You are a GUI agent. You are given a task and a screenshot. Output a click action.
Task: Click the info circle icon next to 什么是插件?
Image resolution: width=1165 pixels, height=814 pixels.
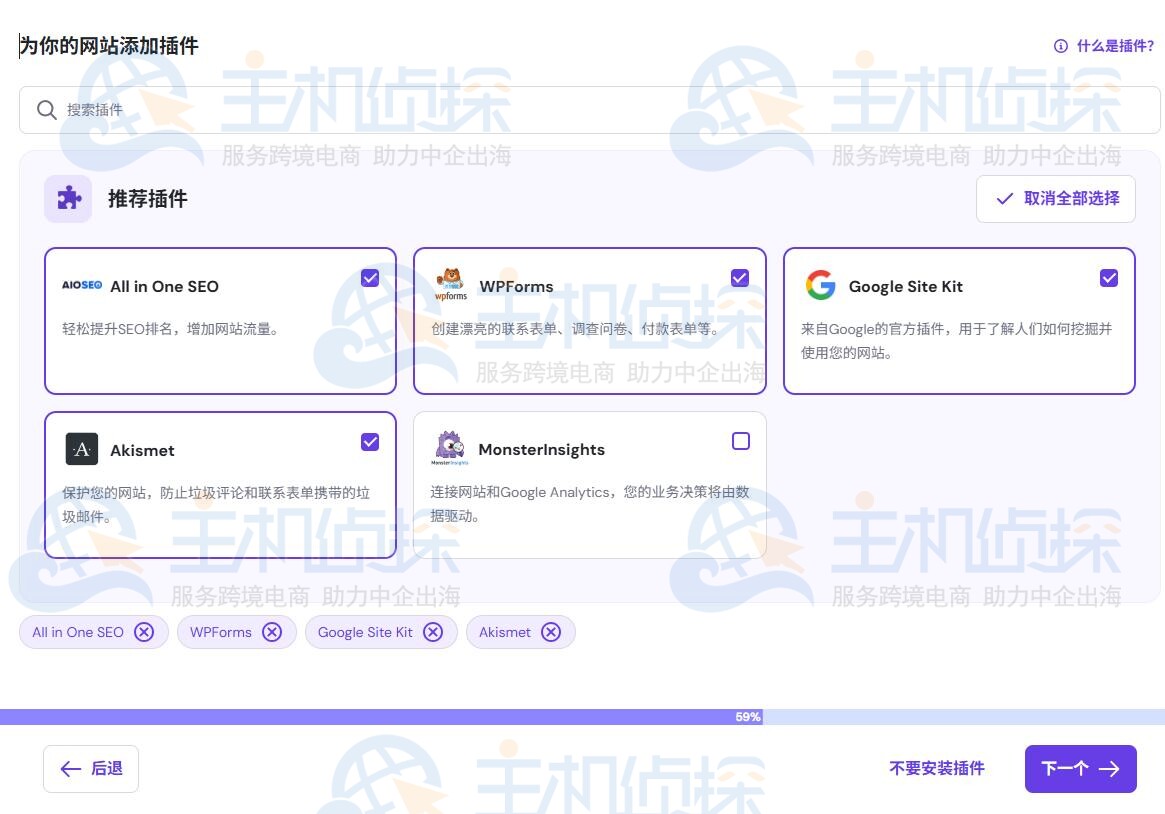(1059, 46)
